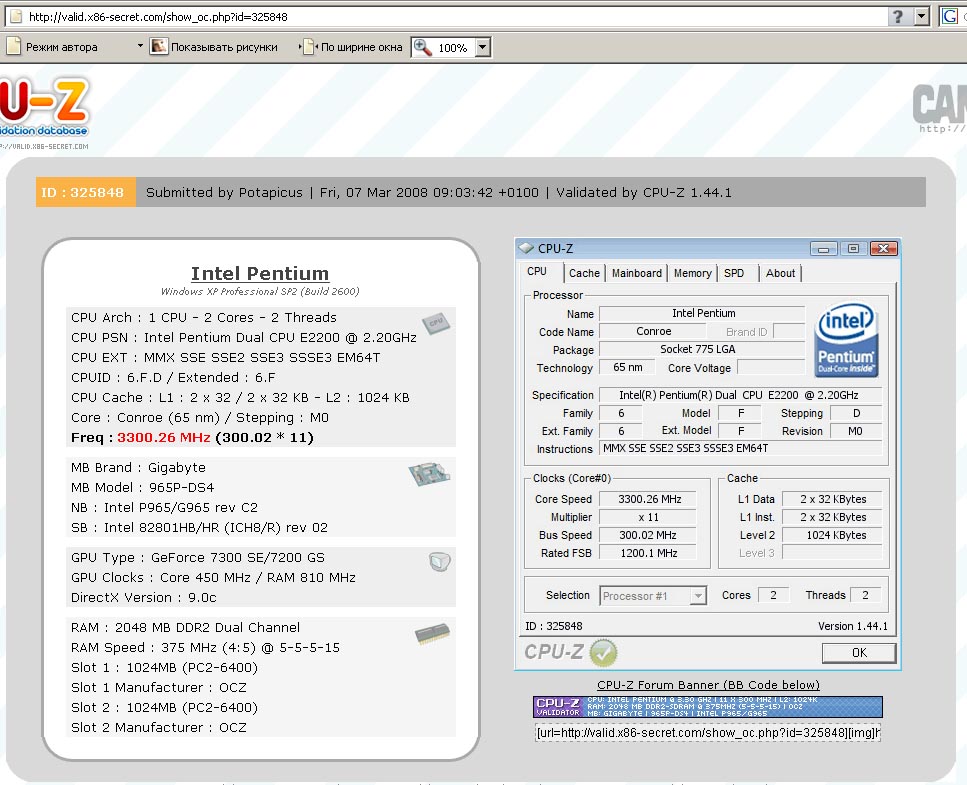The height and width of the screenshot is (785, 967).
Task: Click the BB code URL text field
Action: pyautogui.click(x=707, y=733)
